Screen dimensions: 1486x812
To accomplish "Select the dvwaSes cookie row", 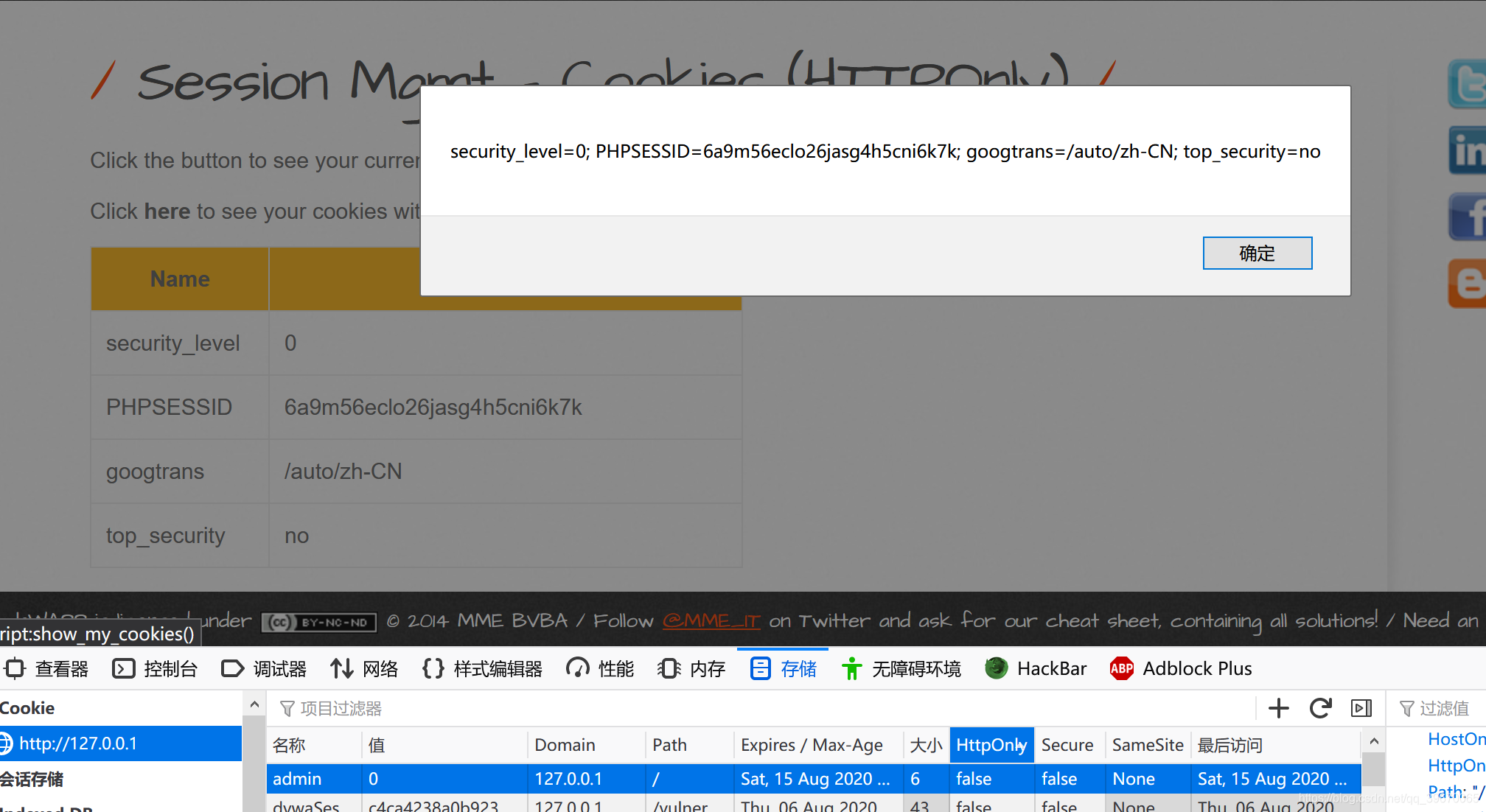I will coord(814,805).
